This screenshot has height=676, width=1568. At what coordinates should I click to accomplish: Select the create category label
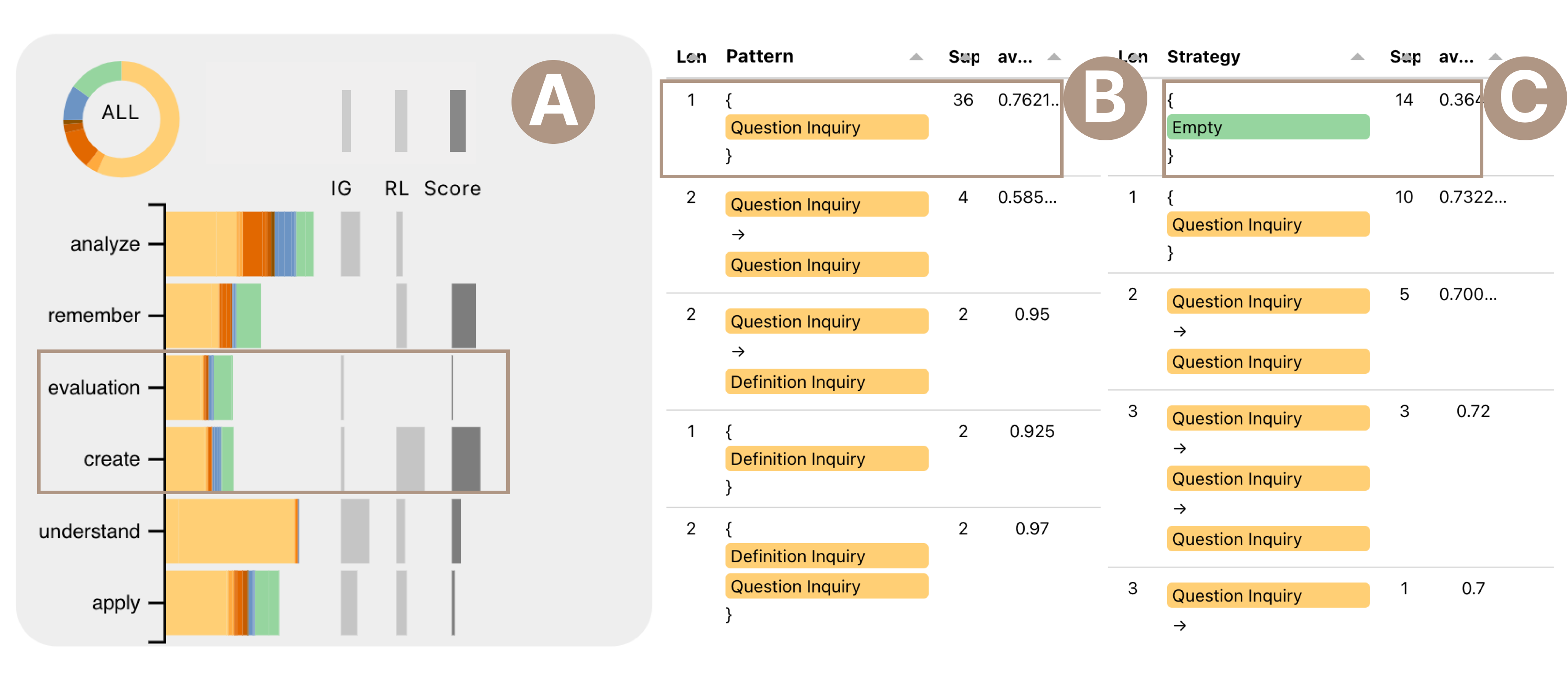112,459
